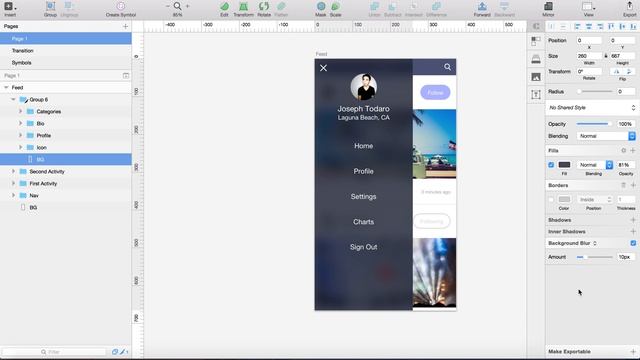Viewport: 640px width, 360px height.
Task: Expand the First Activity group
Action: point(13,184)
